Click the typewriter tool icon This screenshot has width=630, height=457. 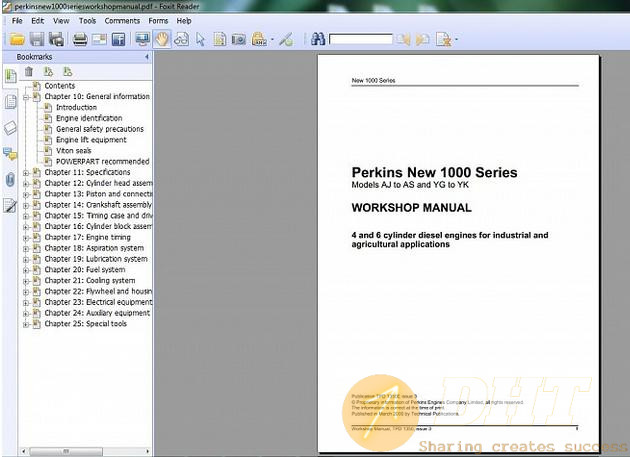coord(259,39)
